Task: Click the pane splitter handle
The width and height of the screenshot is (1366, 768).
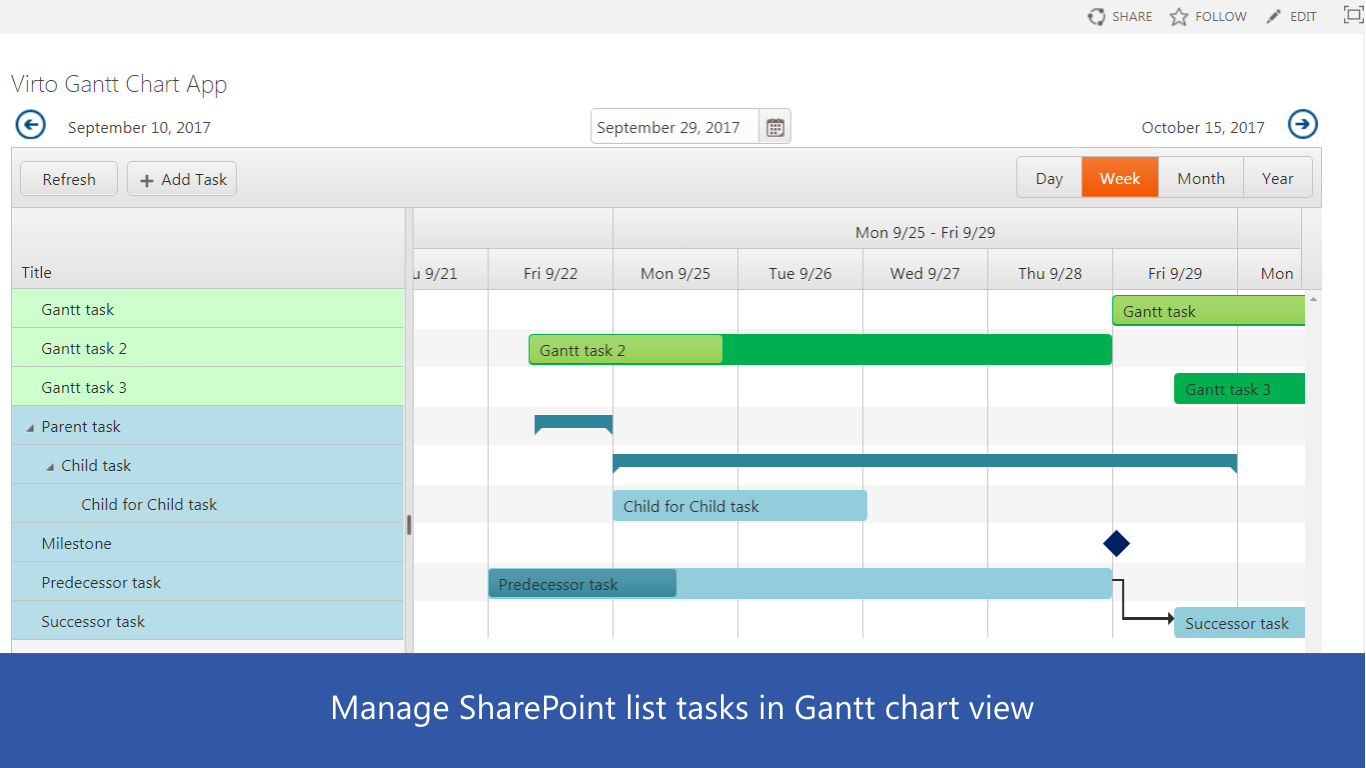Action: coord(409,525)
